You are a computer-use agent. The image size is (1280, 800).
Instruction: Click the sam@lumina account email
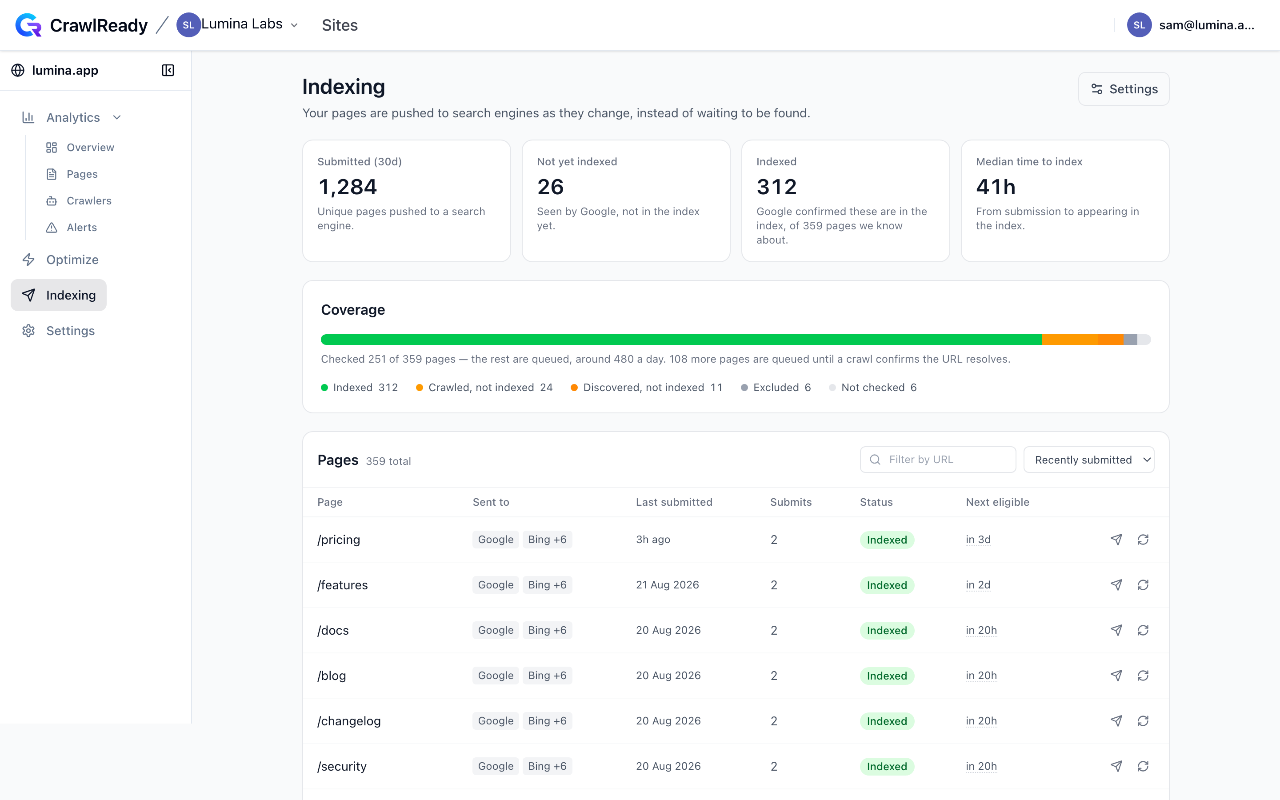click(1207, 25)
